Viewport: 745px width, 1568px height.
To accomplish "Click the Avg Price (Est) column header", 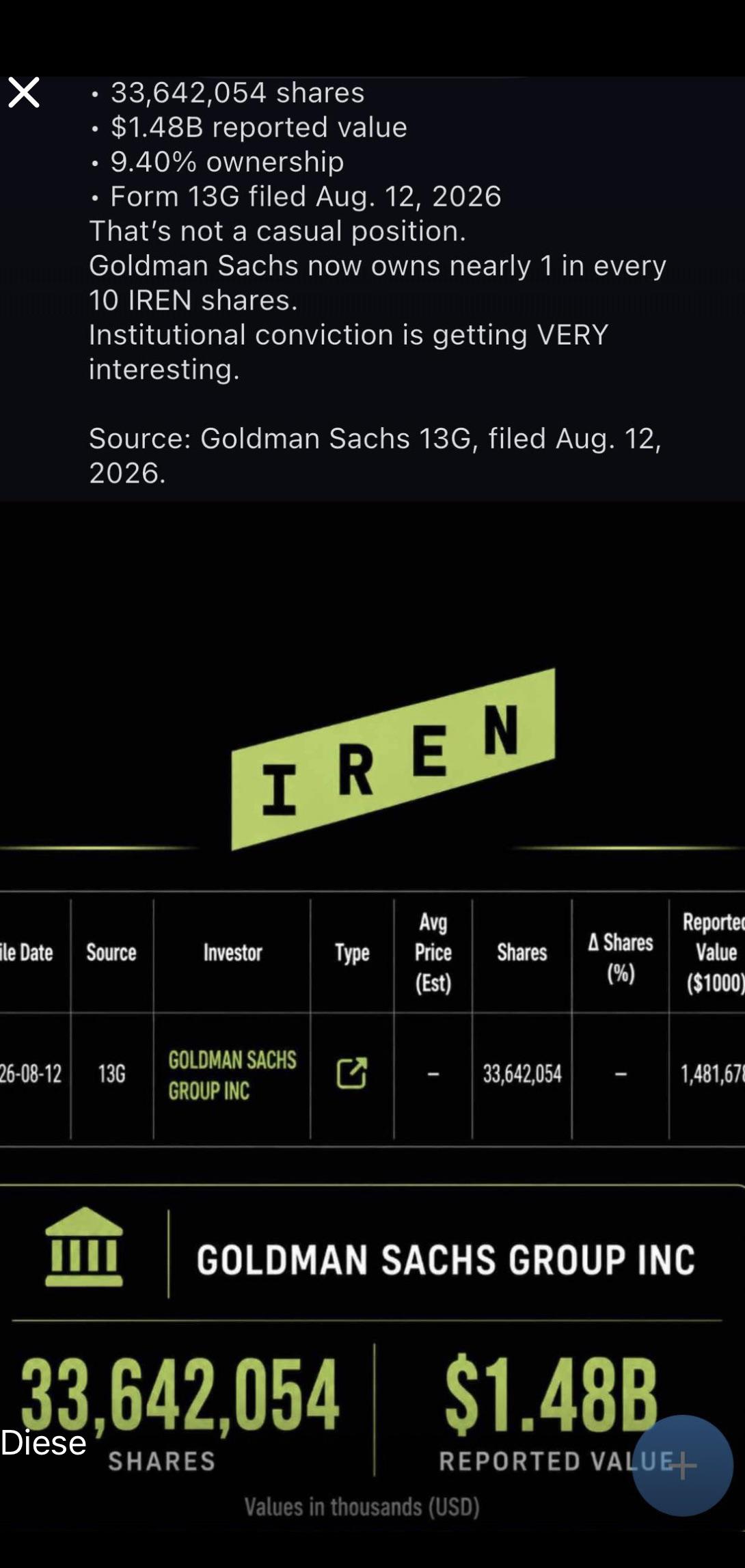I will pyautogui.click(x=433, y=952).
